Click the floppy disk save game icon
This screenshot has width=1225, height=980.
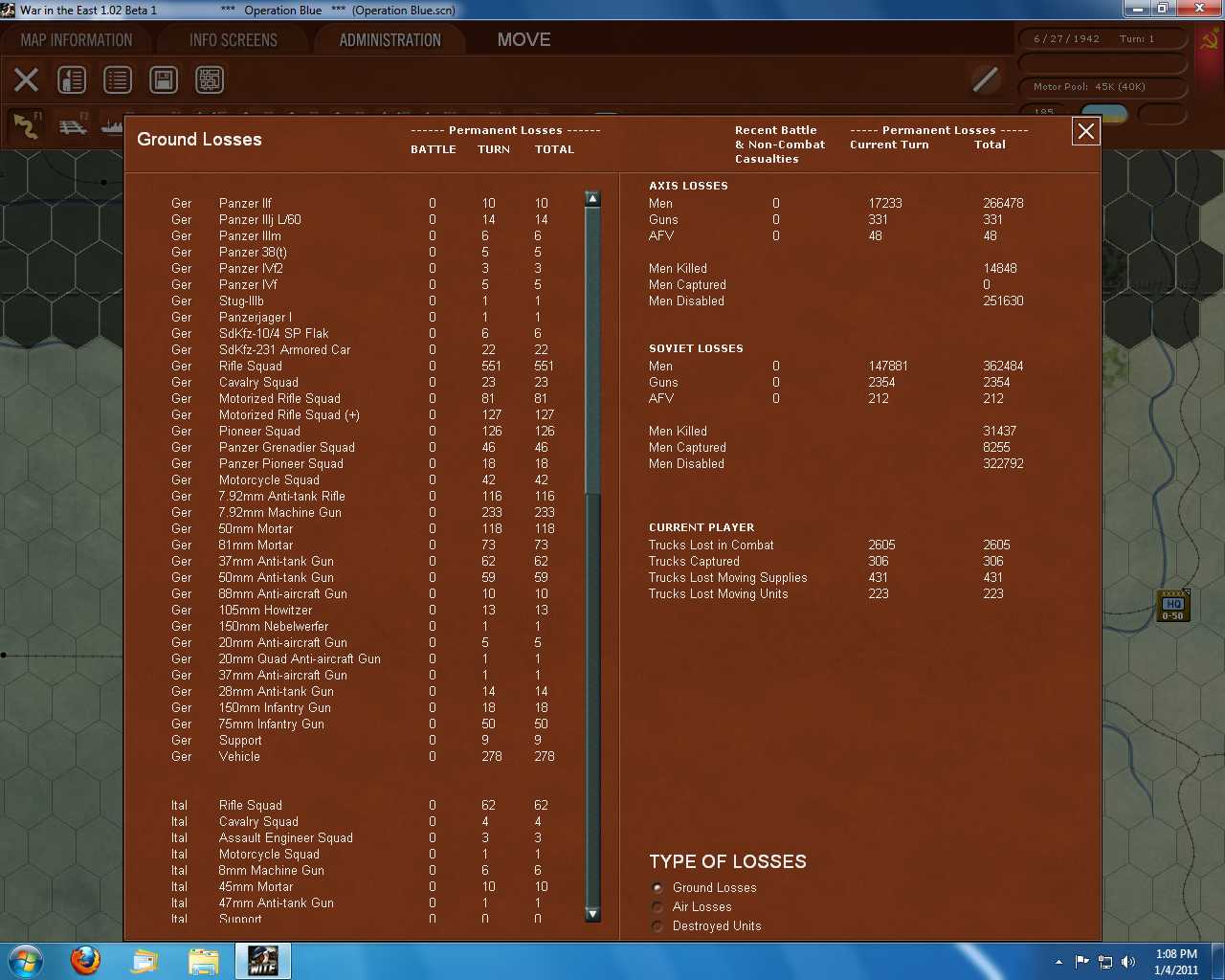pos(164,79)
